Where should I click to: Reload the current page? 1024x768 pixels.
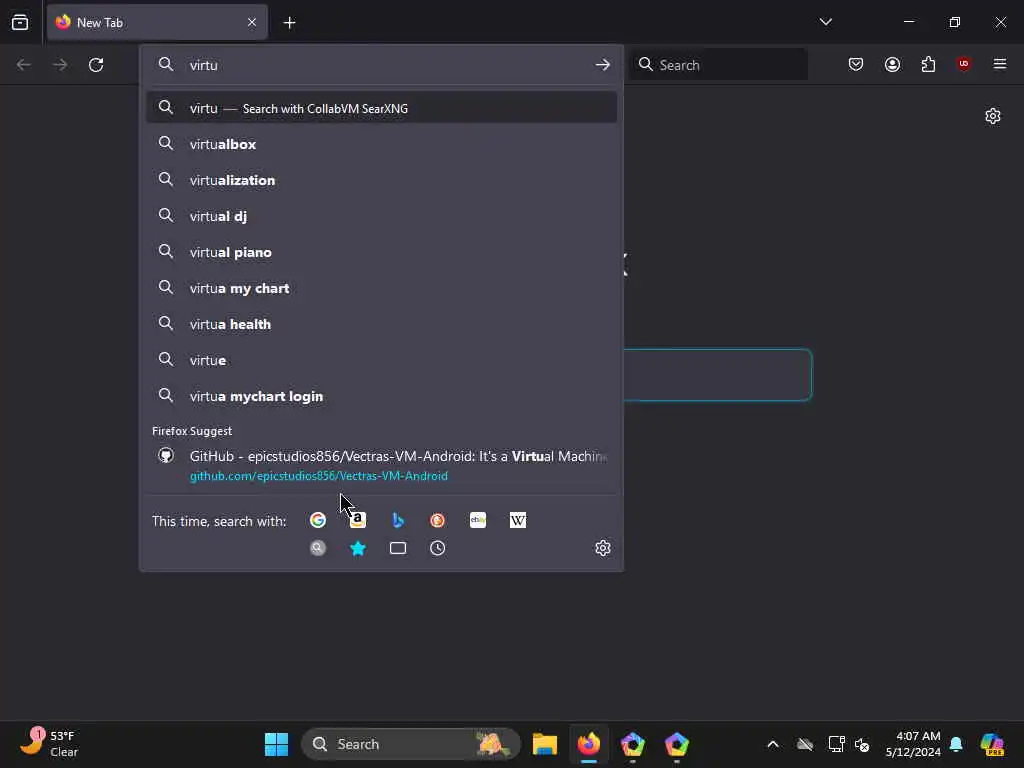point(96,65)
